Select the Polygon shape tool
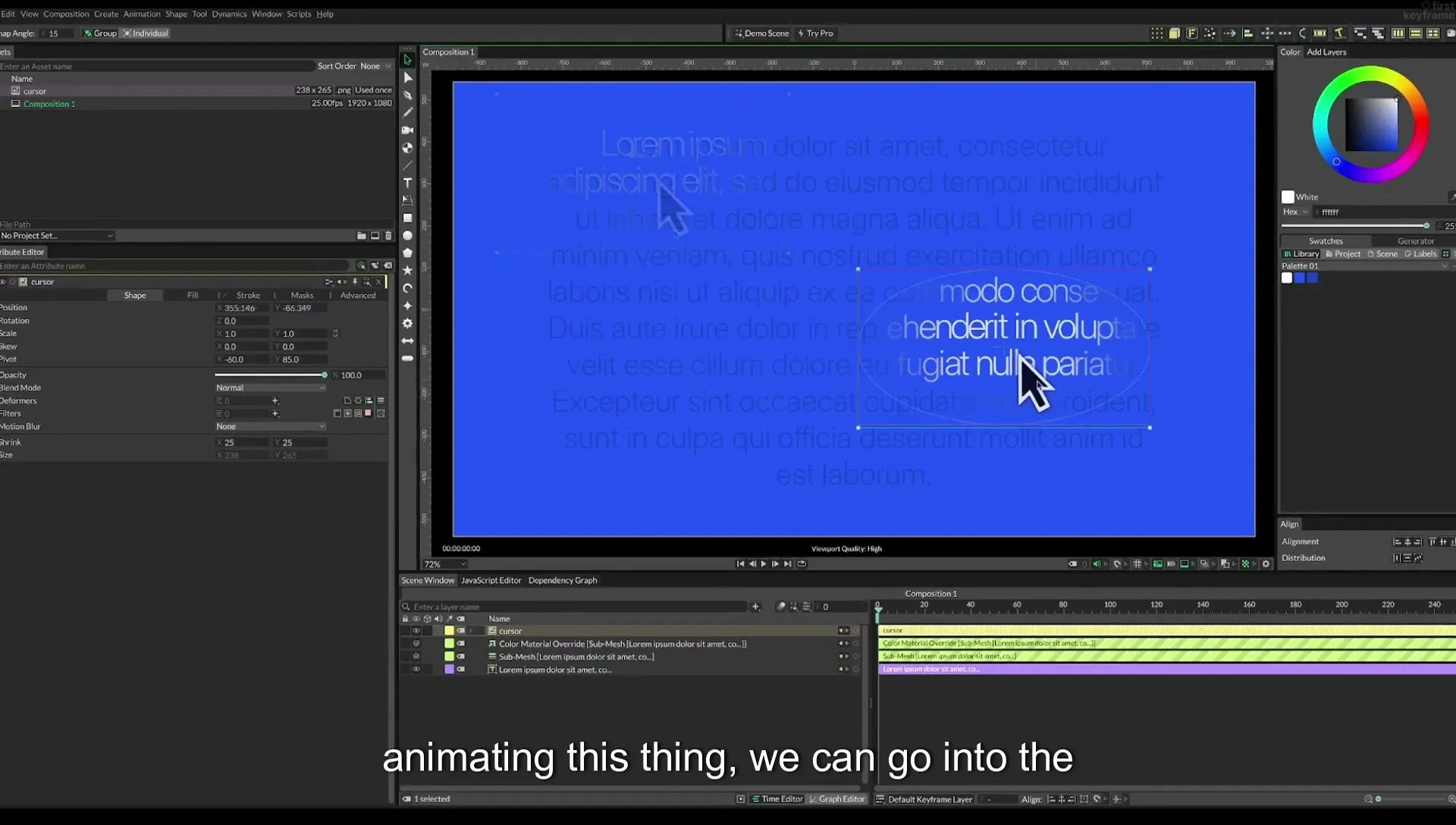 pyautogui.click(x=407, y=253)
